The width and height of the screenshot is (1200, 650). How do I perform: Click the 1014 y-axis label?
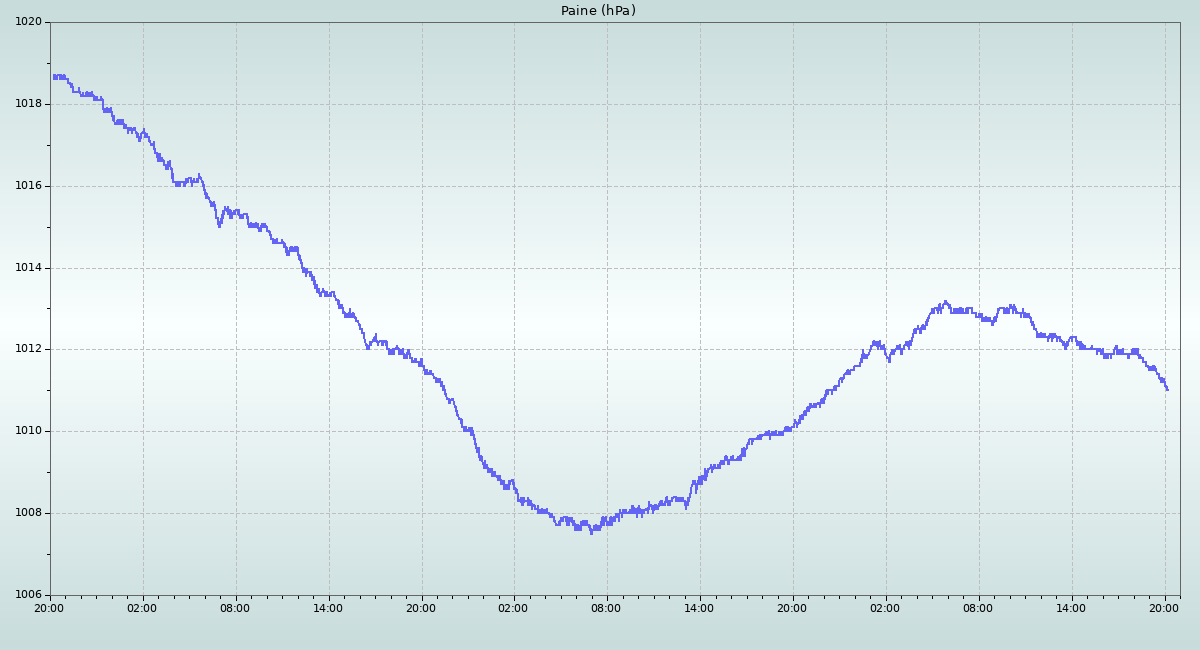click(27, 268)
